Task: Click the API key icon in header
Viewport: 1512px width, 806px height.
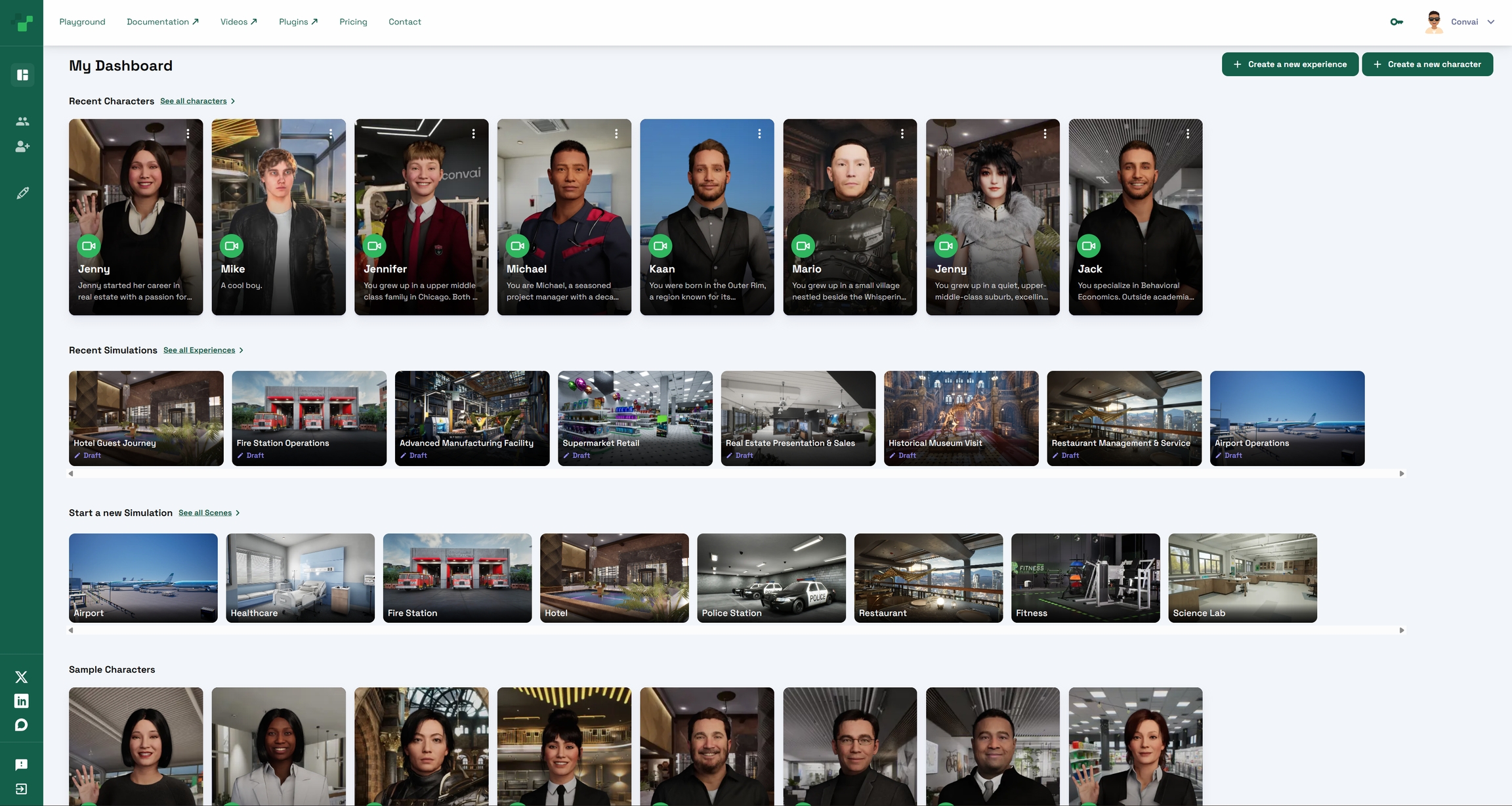Action: click(1396, 22)
